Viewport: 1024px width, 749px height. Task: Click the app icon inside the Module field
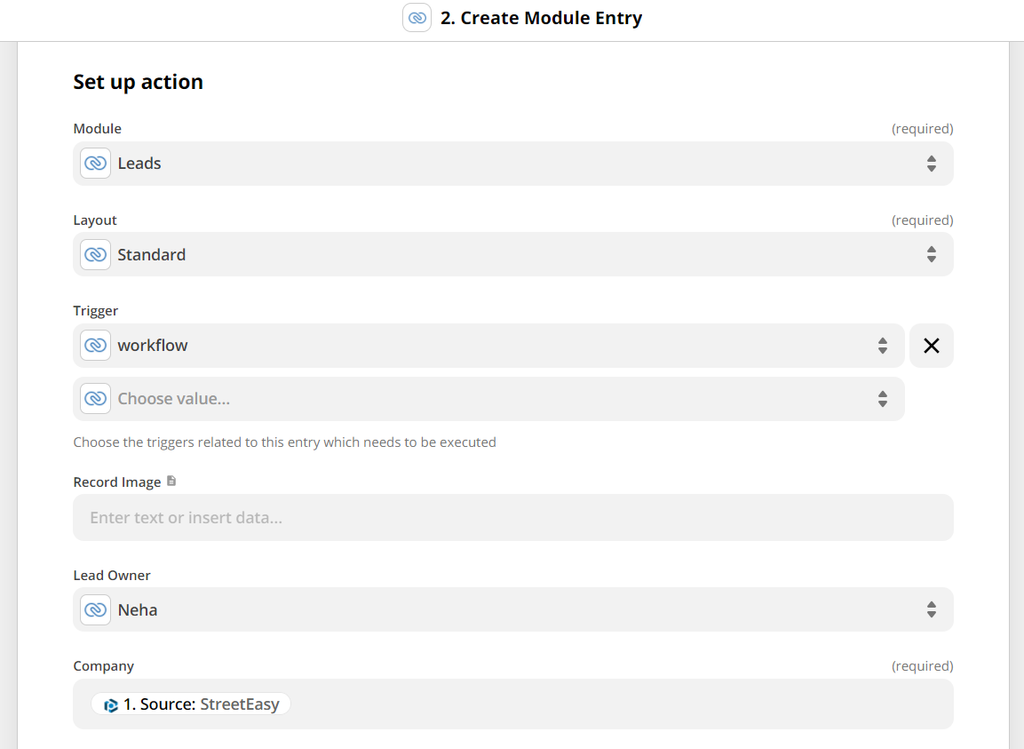94,162
